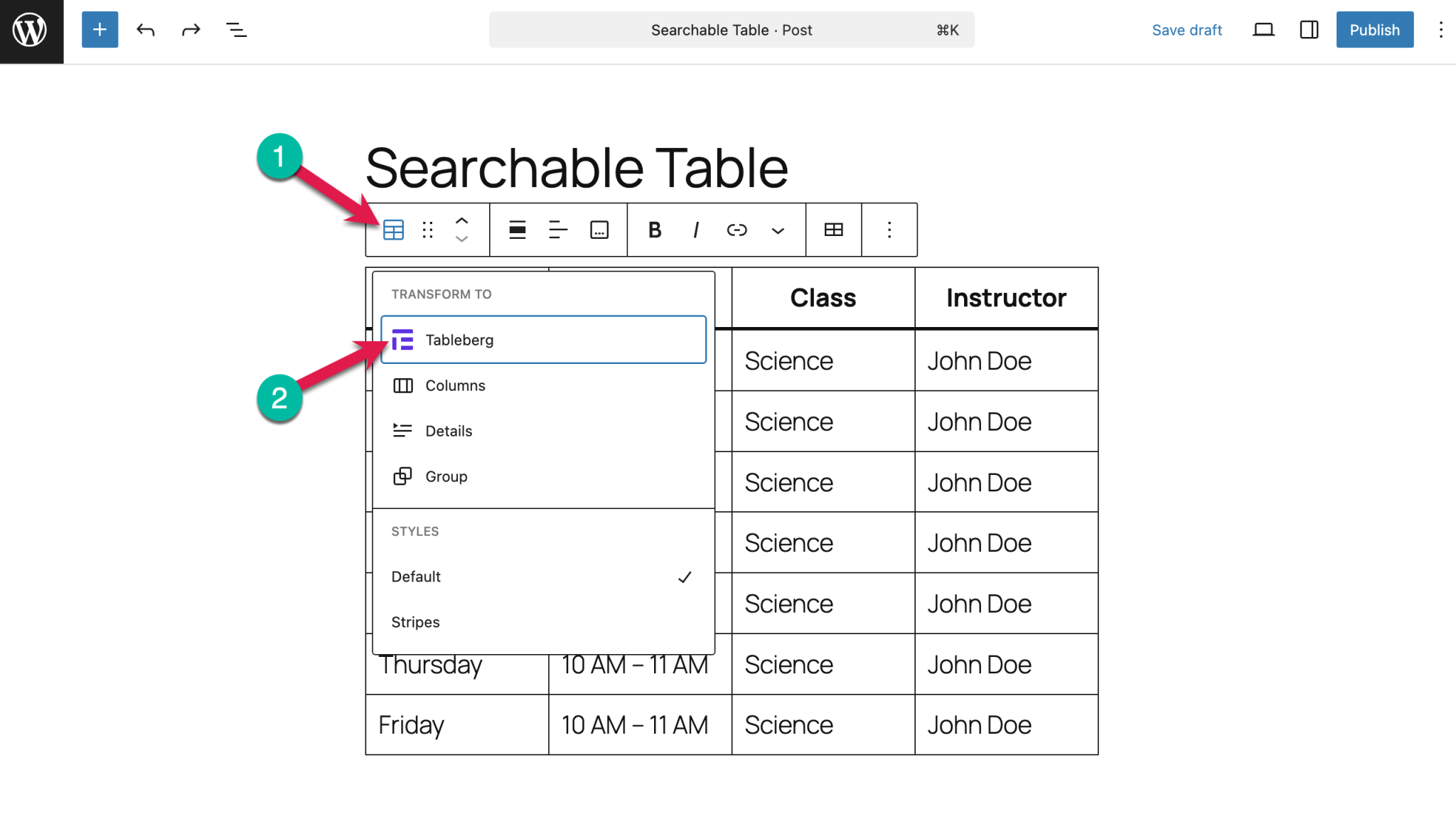Click the WordPress logo icon
This screenshot has width=1456, height=819.
coord(30,30)
